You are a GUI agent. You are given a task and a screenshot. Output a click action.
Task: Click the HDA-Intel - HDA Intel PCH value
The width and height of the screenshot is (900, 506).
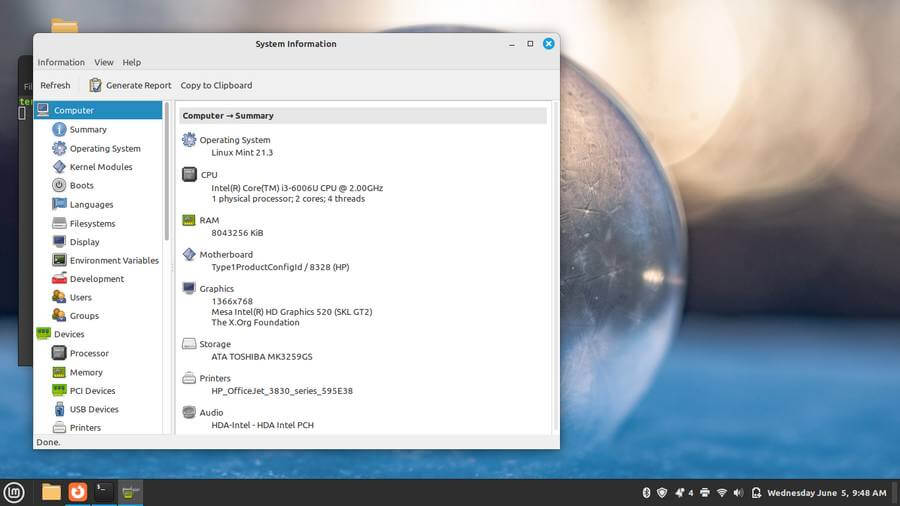coord(262,425)
